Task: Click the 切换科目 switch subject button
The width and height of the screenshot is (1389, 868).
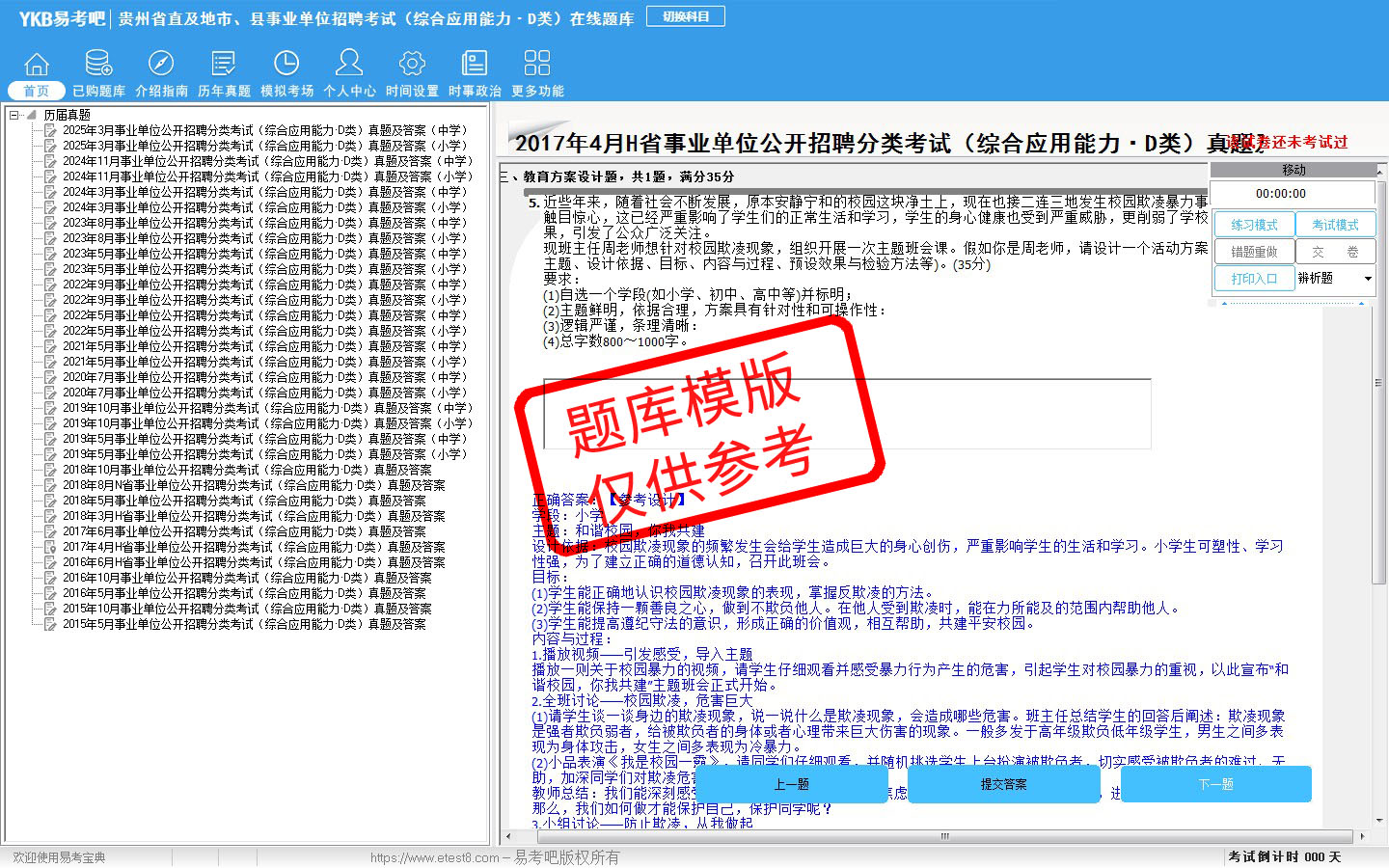Action: 686,16
